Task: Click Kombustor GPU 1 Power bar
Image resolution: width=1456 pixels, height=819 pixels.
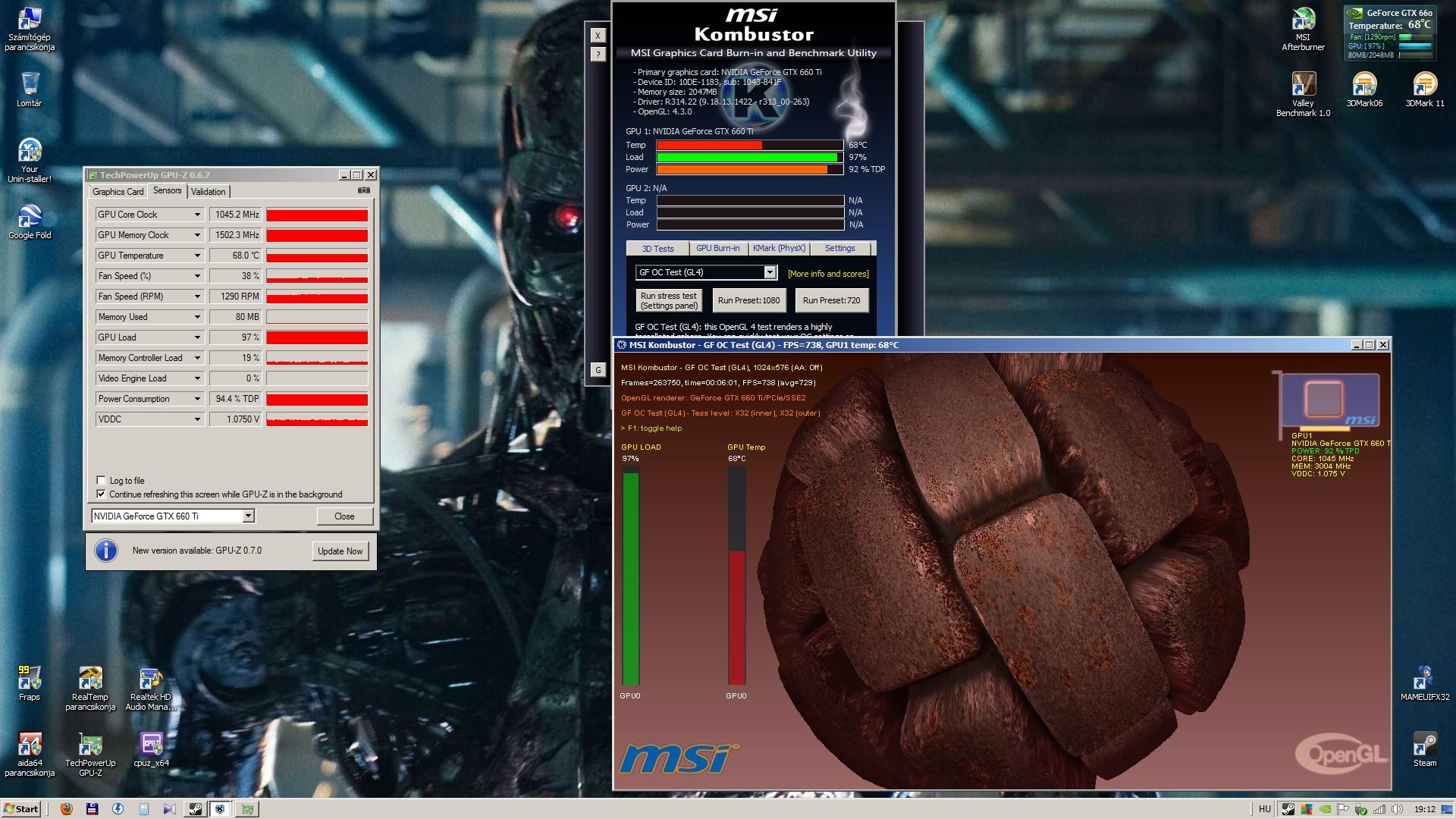Action: click(750, 169)
